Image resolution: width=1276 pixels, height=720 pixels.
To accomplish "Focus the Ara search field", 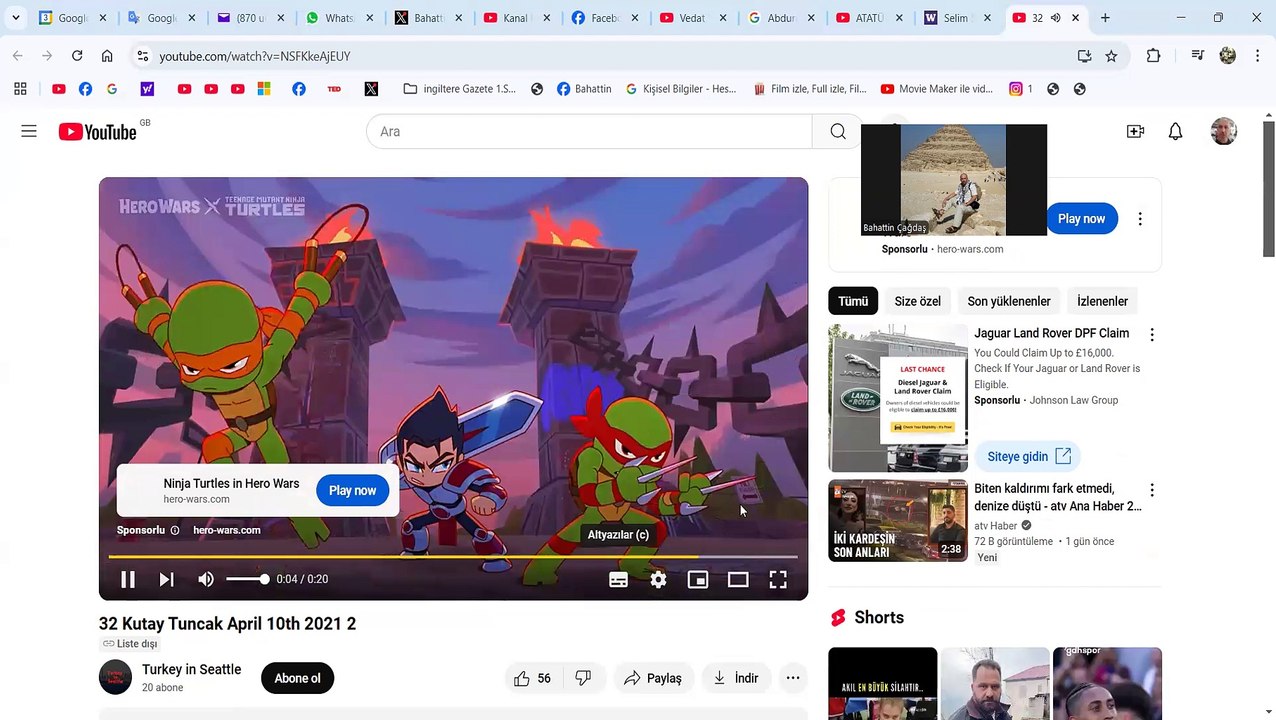I will coord(589,131).
